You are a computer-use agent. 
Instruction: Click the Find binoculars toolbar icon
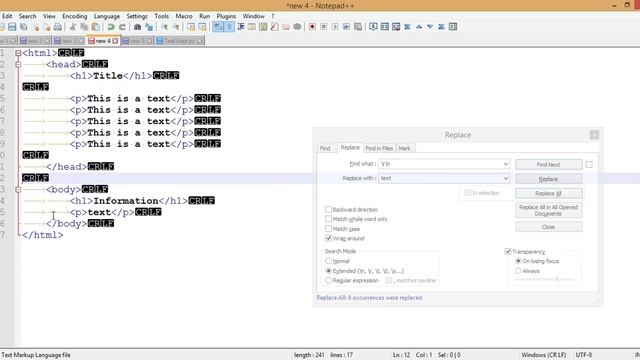coord(138,27)
